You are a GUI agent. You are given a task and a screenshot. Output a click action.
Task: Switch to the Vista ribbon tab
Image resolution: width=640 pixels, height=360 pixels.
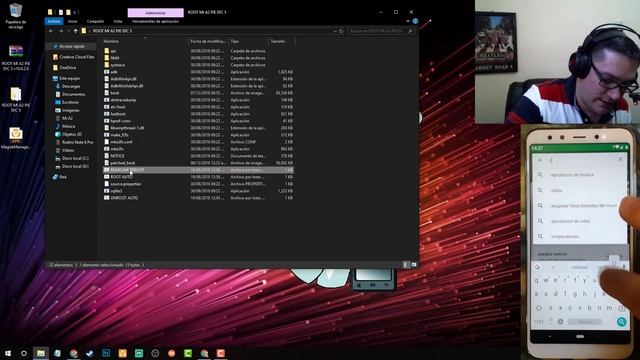point(118,21)
